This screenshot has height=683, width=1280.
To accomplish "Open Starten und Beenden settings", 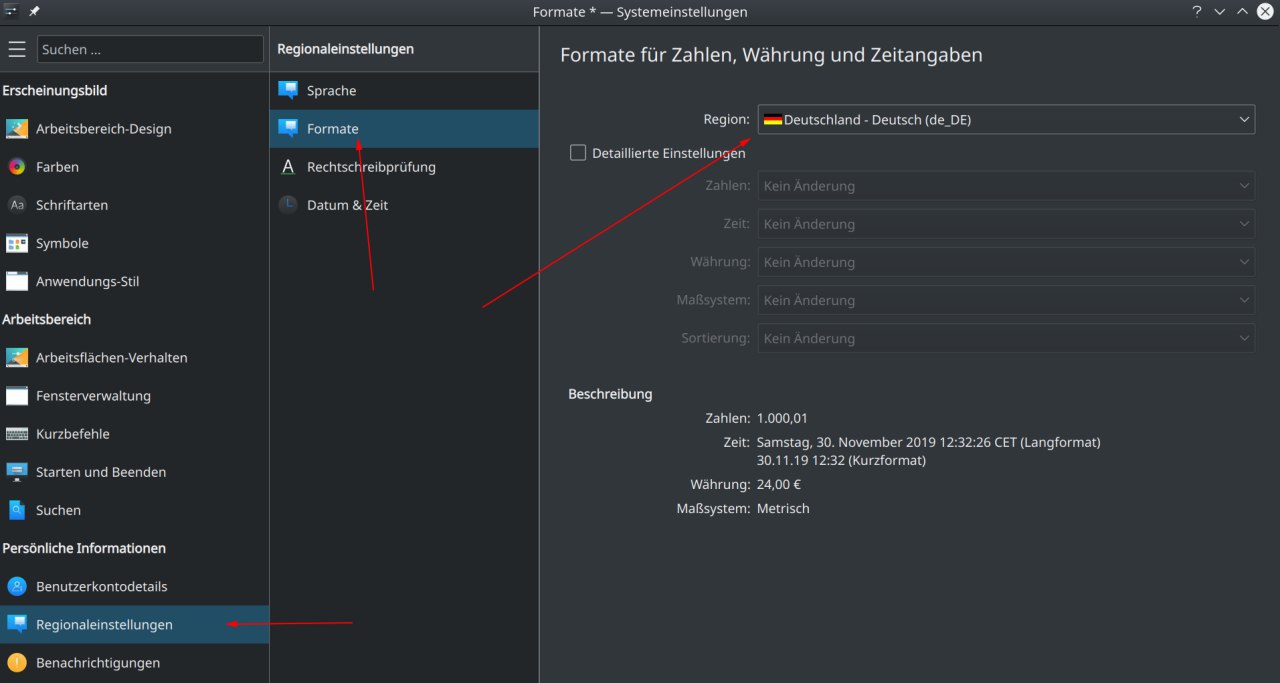I will [100, 472].
